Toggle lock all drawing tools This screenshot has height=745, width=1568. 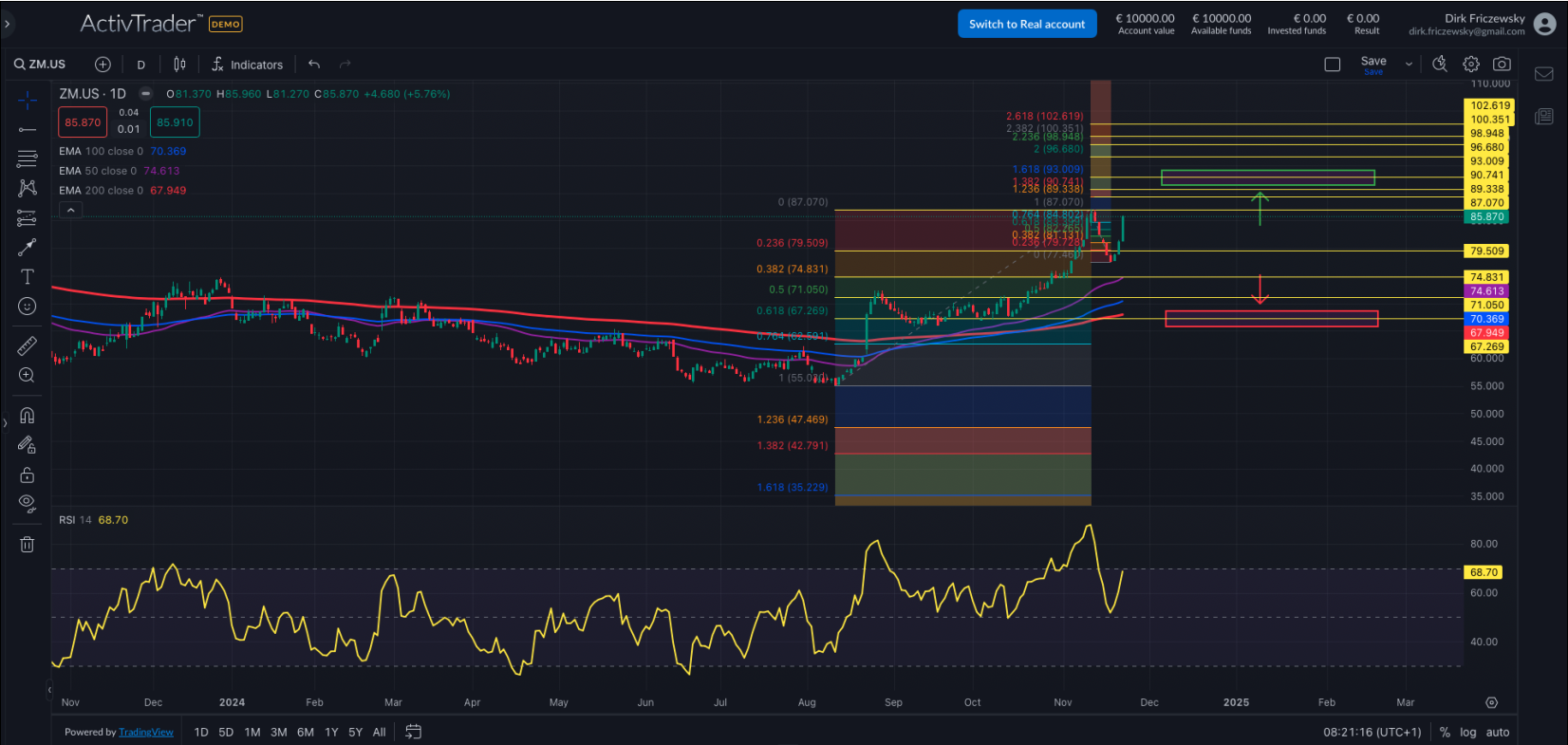tap(27, 475)
